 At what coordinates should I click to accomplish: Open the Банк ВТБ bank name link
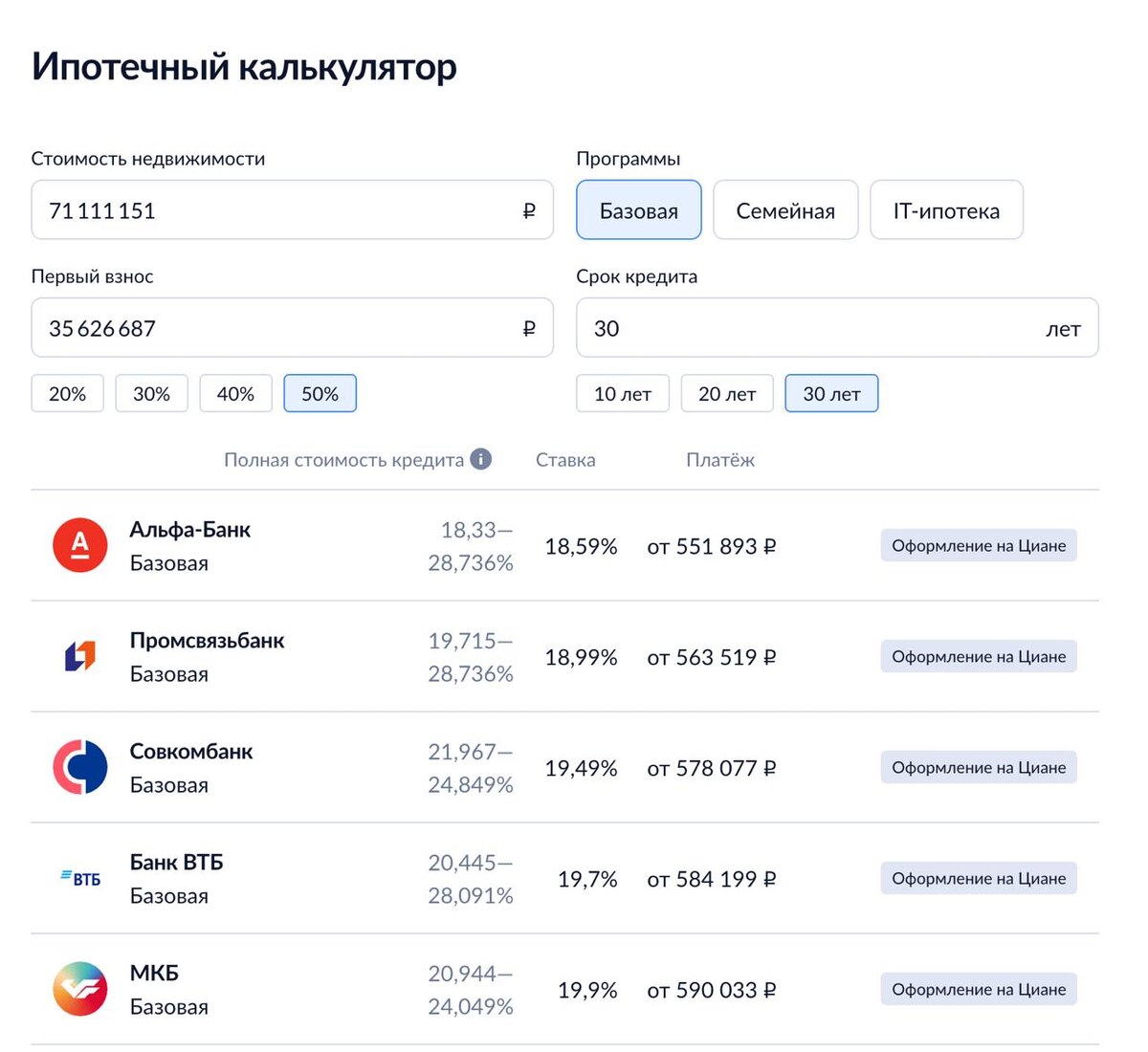pos(177,862)
